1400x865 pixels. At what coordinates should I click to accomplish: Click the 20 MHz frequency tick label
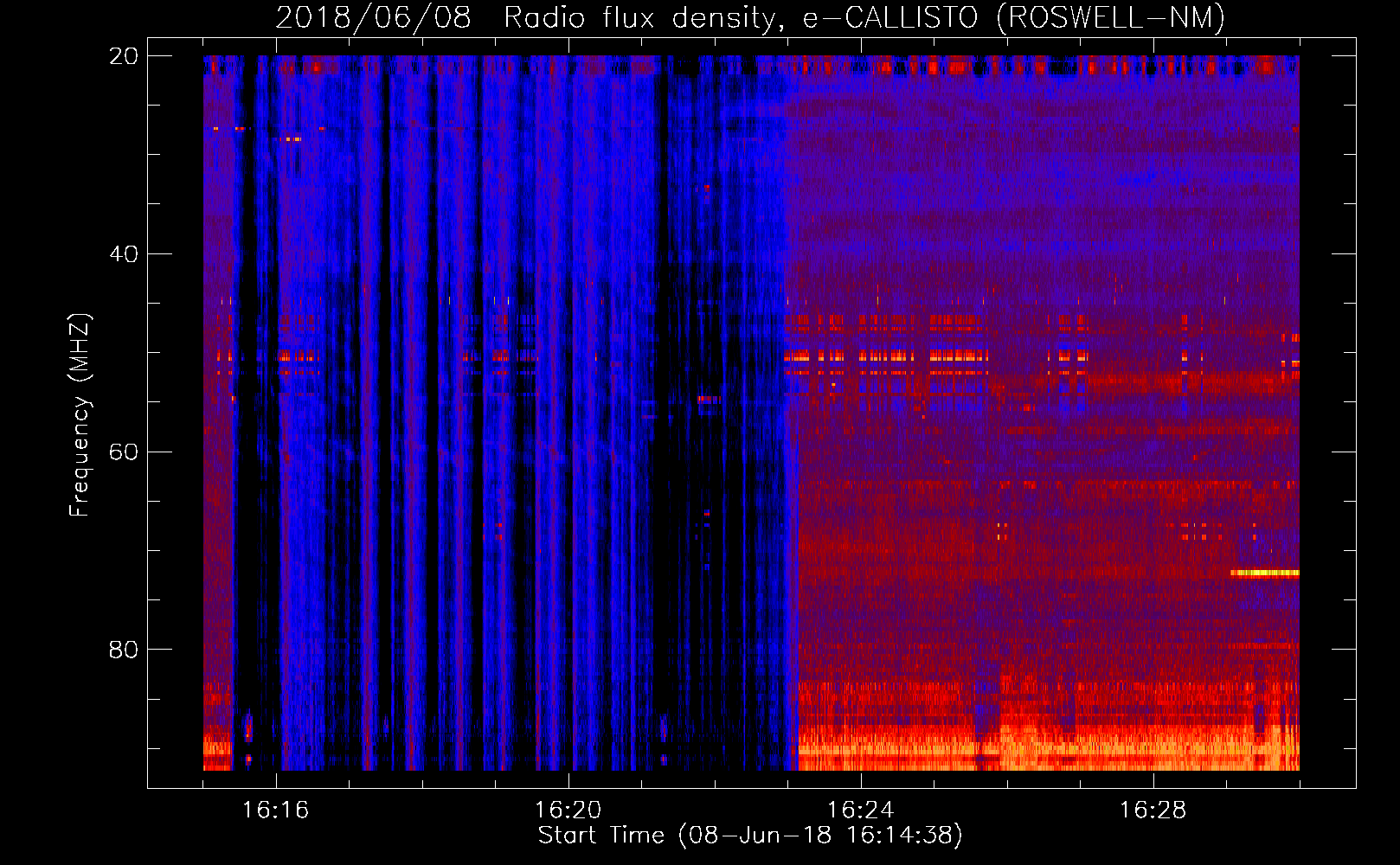click(124, 56)
